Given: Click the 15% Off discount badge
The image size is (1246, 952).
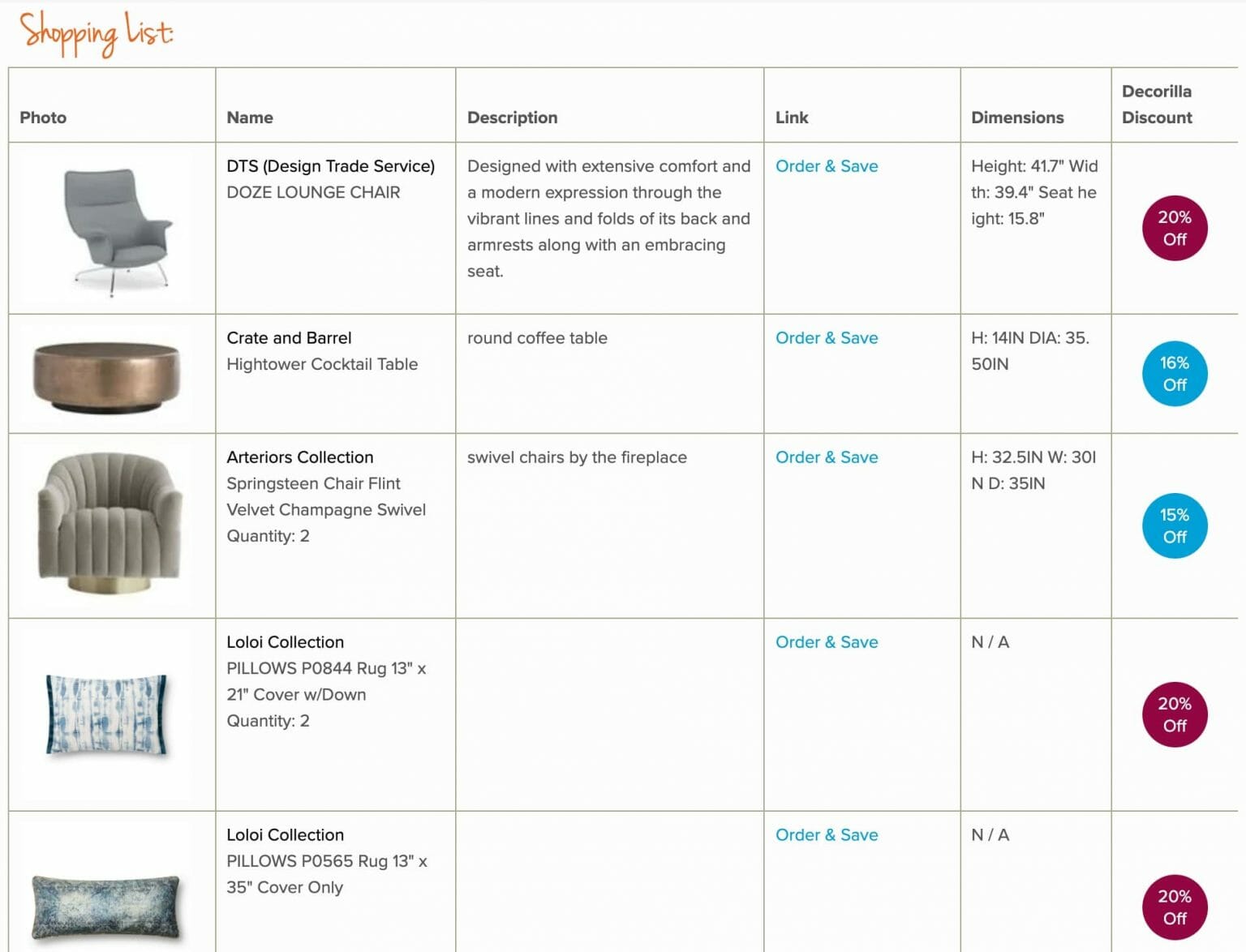Looking at the screenshot, I should tap(1174, 526).
